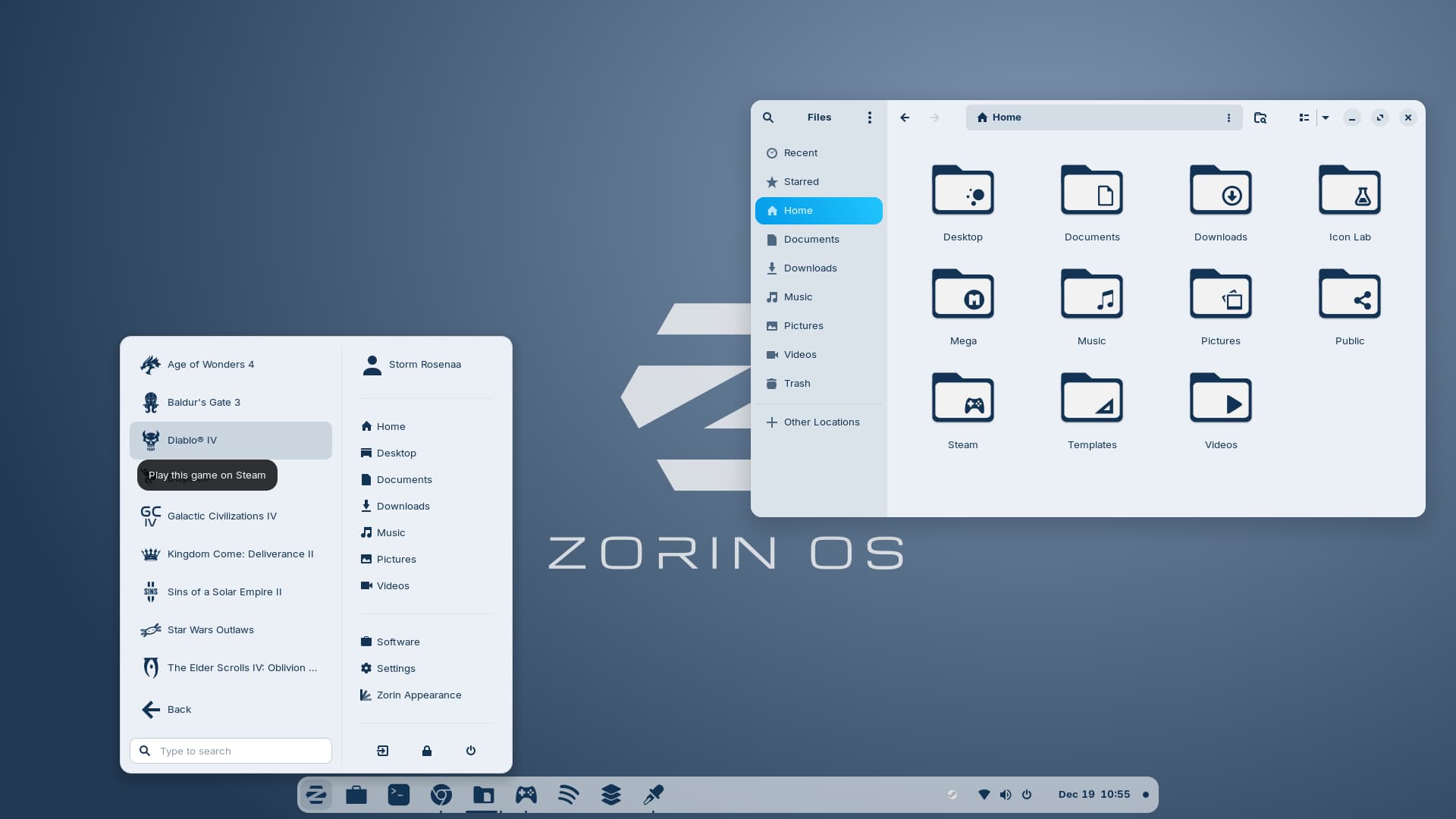The image size is (1456, 819).
Task: Select Downloads in Files sidebar
Action: tap(810, 268)
